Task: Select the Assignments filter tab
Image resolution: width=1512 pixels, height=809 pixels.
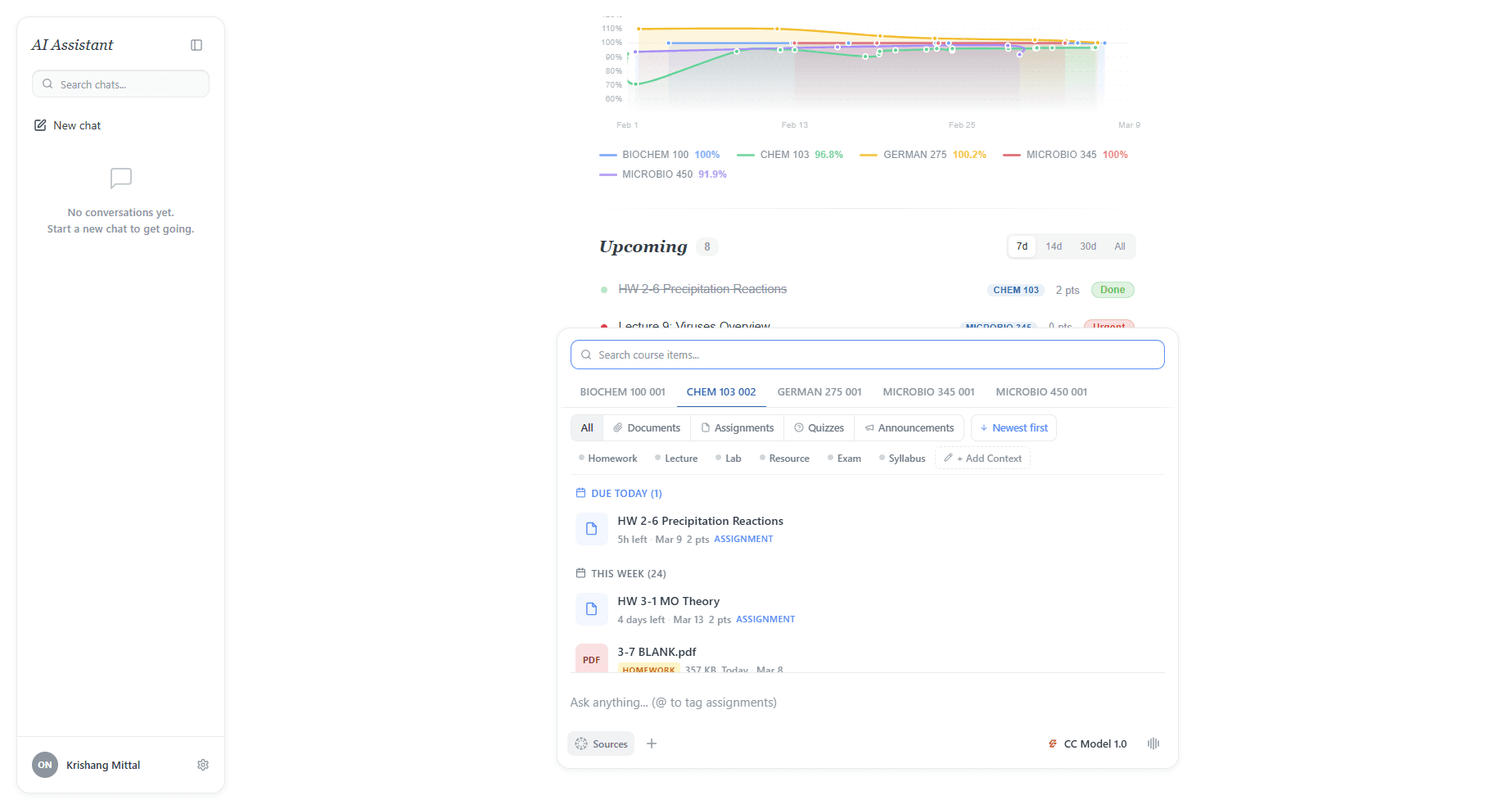Action: click(x=737, y=428)
